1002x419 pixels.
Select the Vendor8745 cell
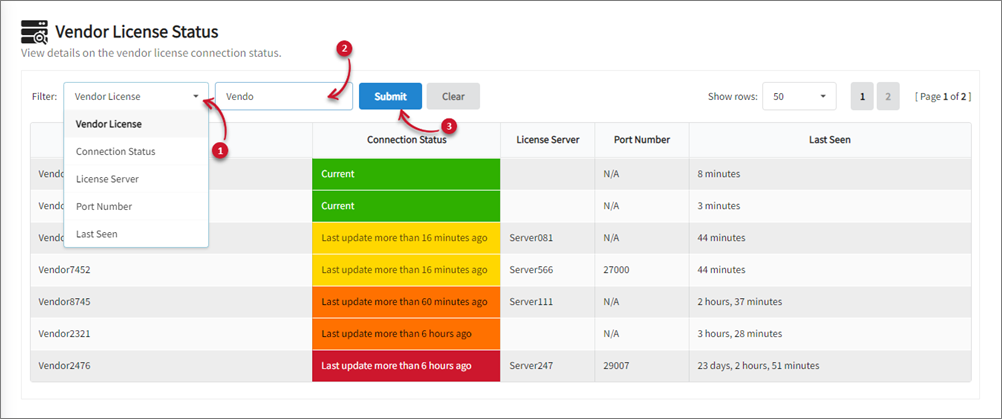[171, 301]
